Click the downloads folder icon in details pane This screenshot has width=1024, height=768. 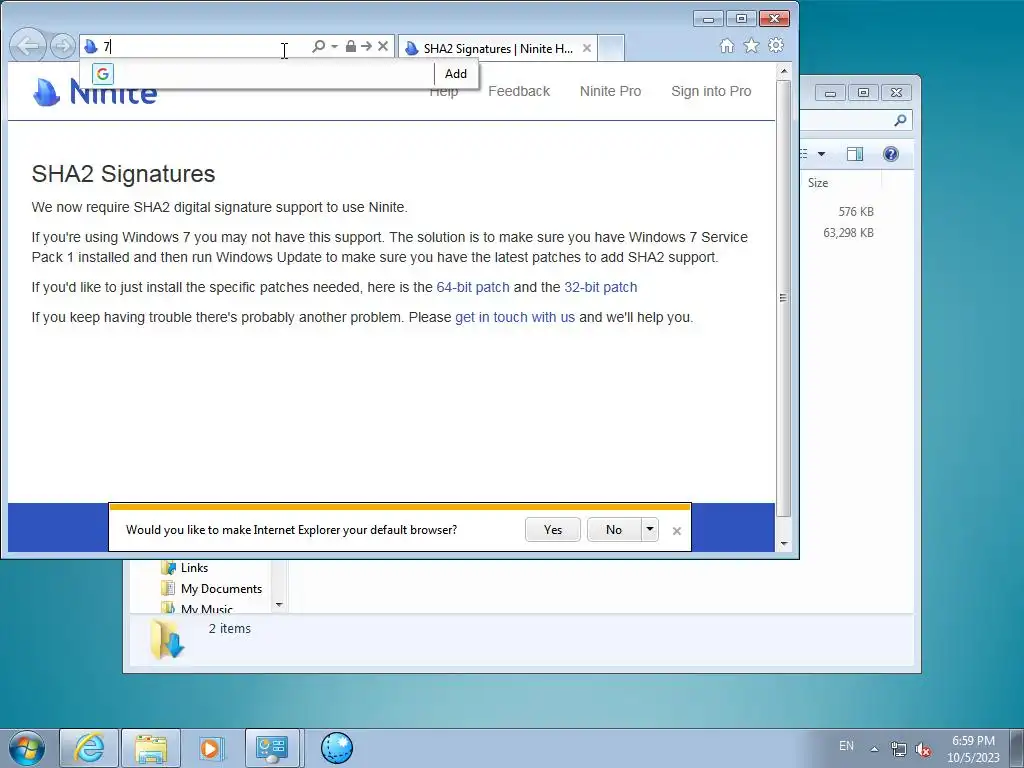coord(167,639)
